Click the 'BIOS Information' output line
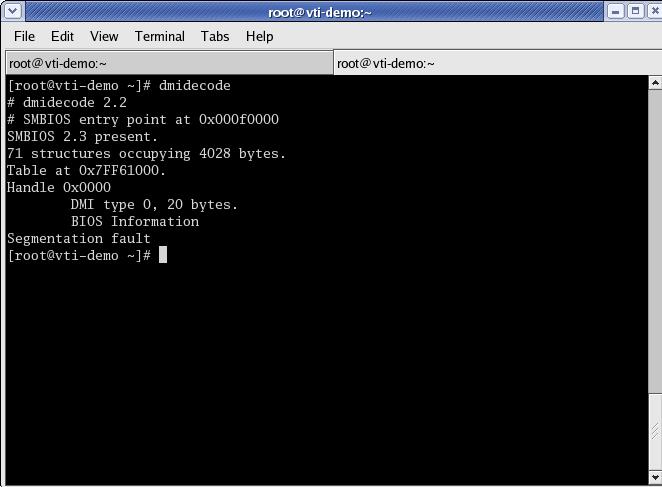This screenshot has width=662, height=487. pyautogui.click(x=134, y=221)
